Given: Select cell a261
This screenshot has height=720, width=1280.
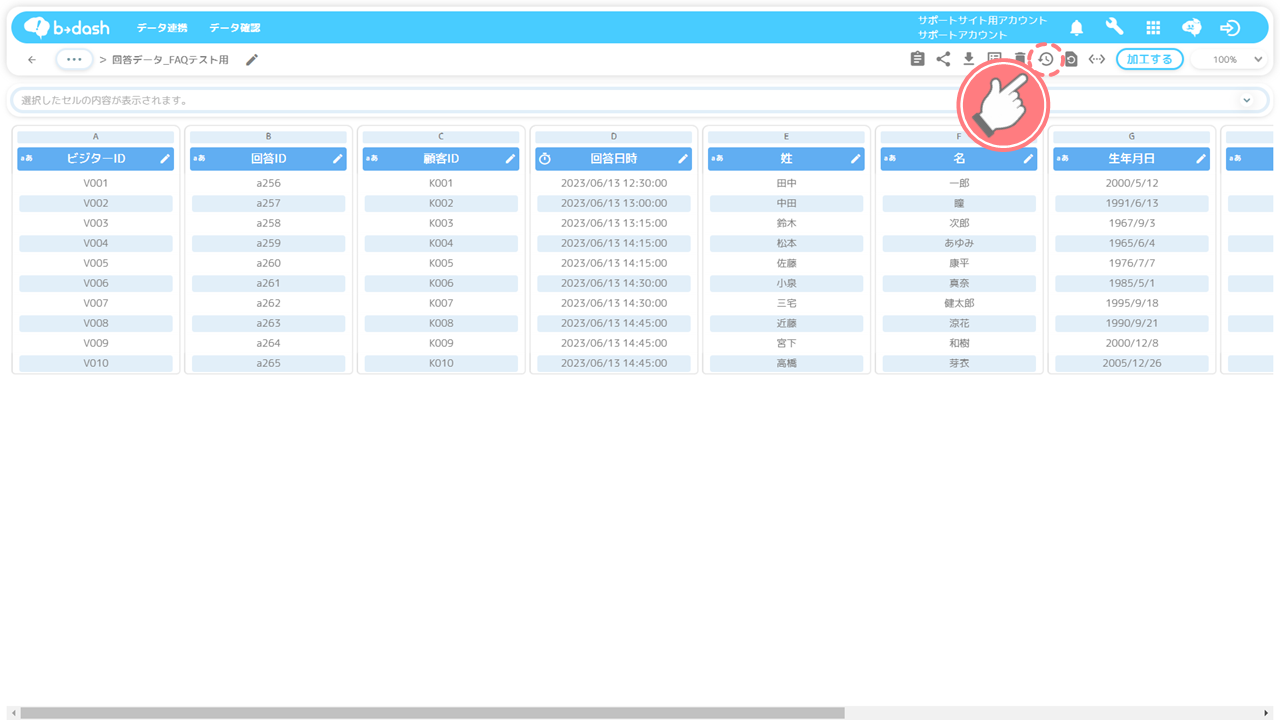Looking at the screenshot, I should [268, 283].
